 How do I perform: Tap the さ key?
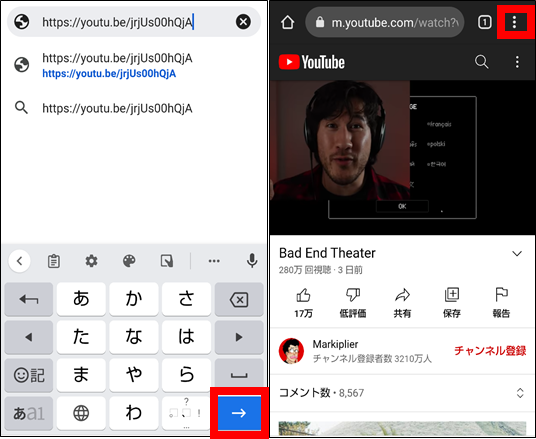click(186, 299)
